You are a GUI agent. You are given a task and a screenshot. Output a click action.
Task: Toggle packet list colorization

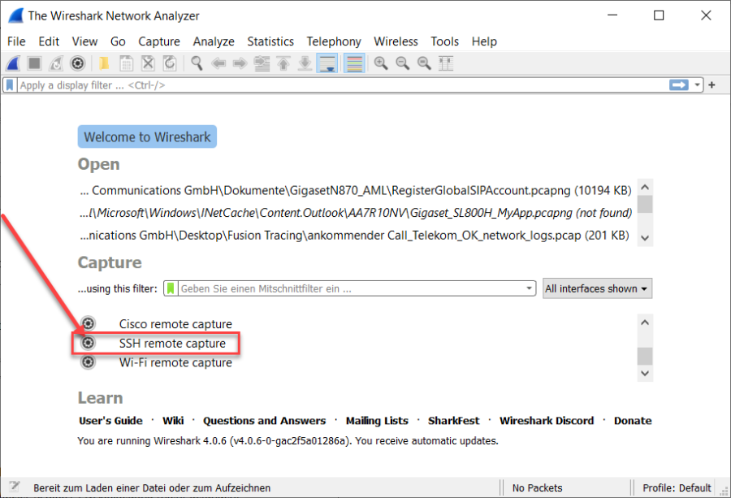354,63
